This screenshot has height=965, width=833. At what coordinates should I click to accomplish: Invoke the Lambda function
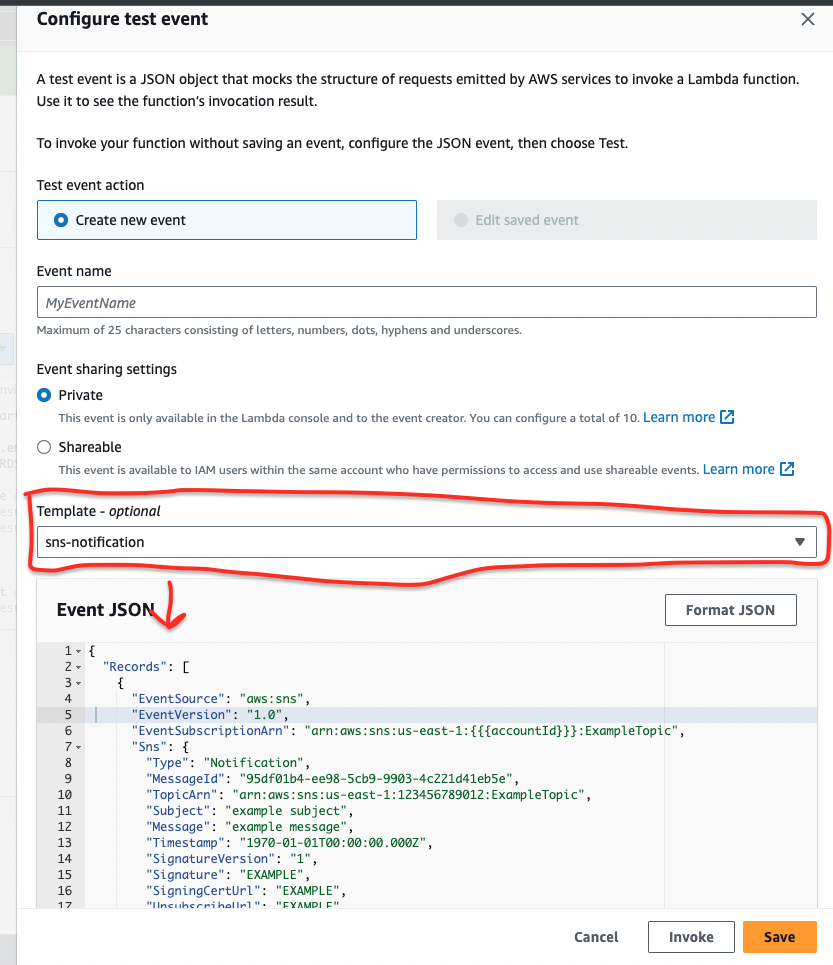(x=691, y=937)
